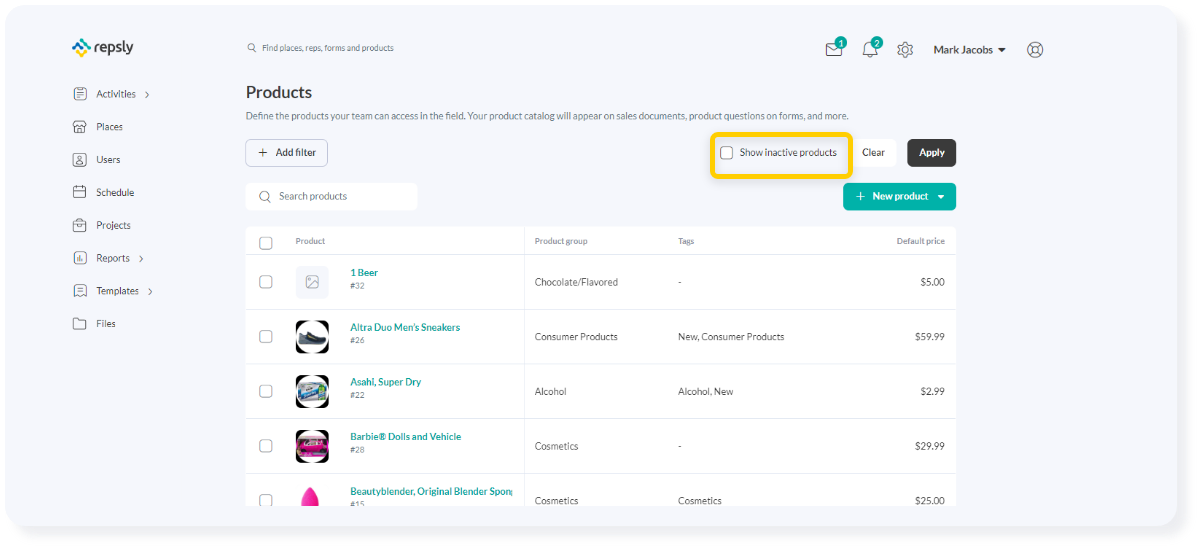Click the Chocolate/Flavored group cell
The image size is (1202, 551).
pos(576,282)
